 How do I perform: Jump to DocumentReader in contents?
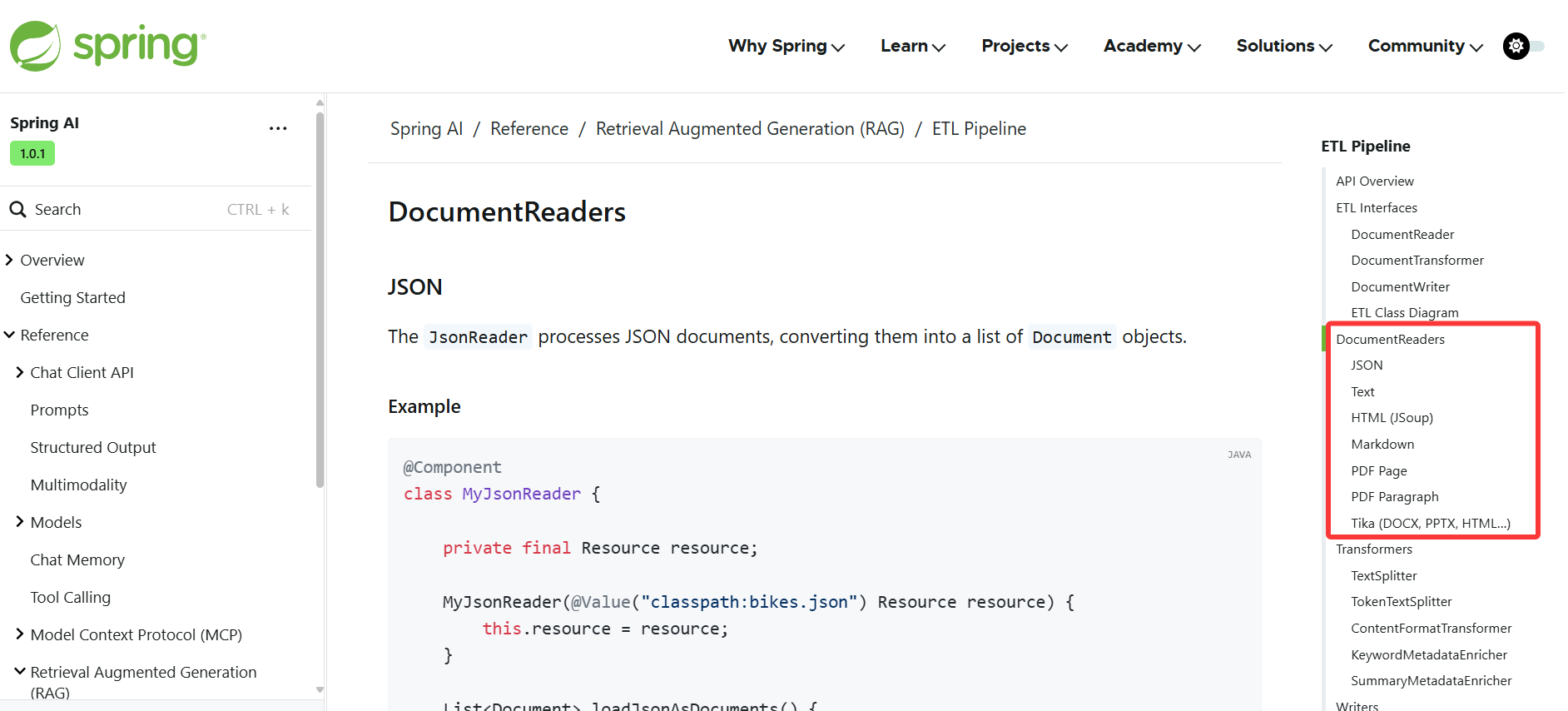point(1402,234)
